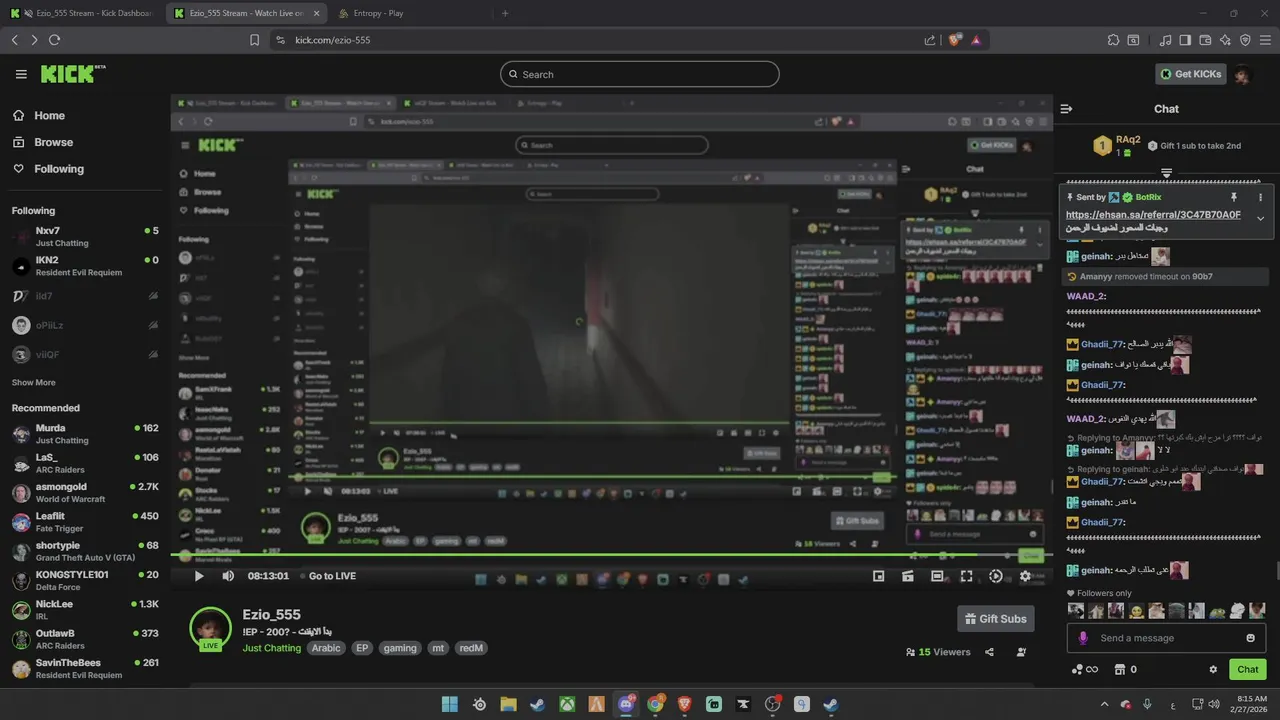Image resolution: width=1280 pixels, height=720 pixels.
Task: Click the KICK logo
Action: [x=73, y=74]
